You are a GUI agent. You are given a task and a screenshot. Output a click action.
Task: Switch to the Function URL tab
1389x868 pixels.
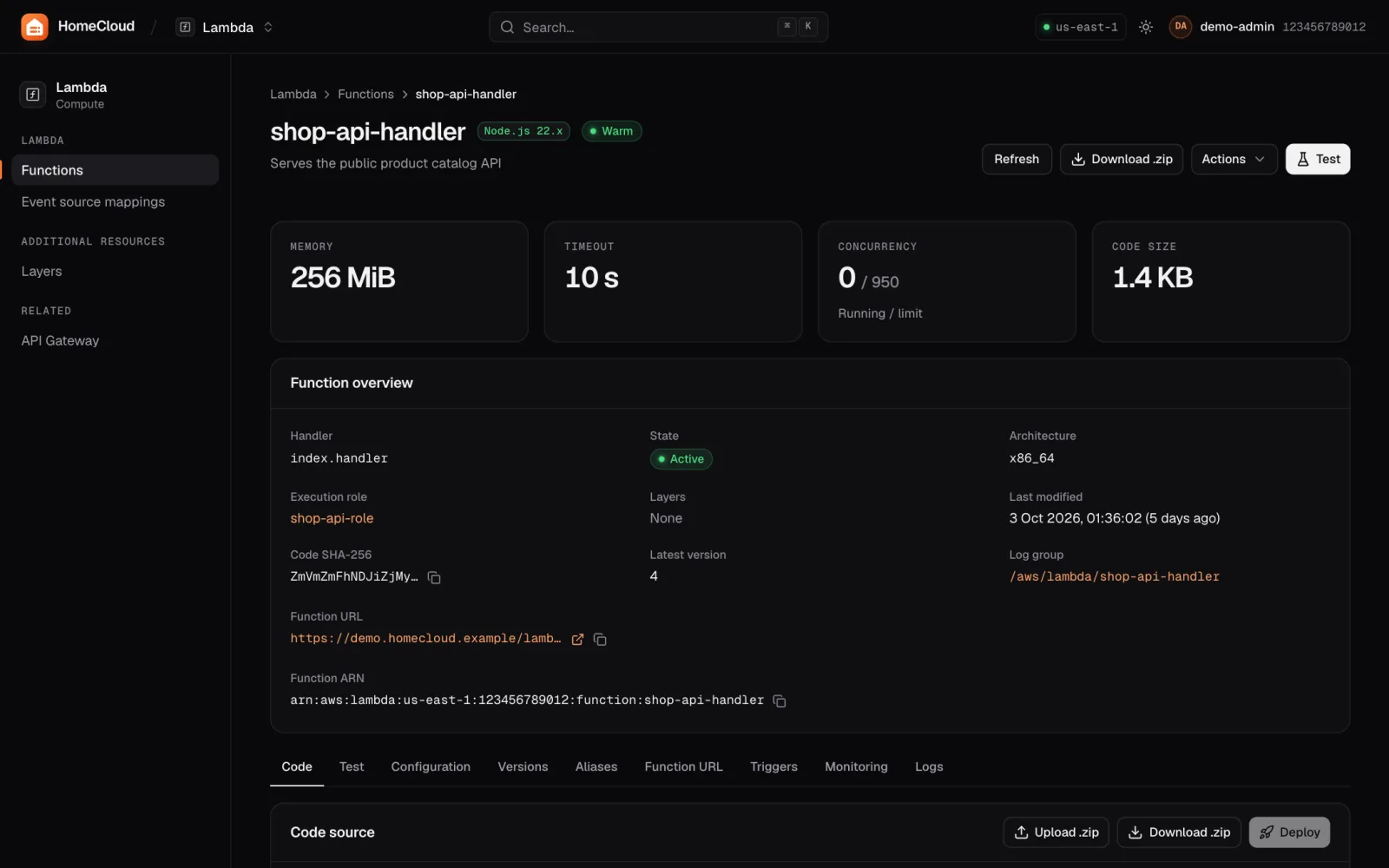pos(683,766)
